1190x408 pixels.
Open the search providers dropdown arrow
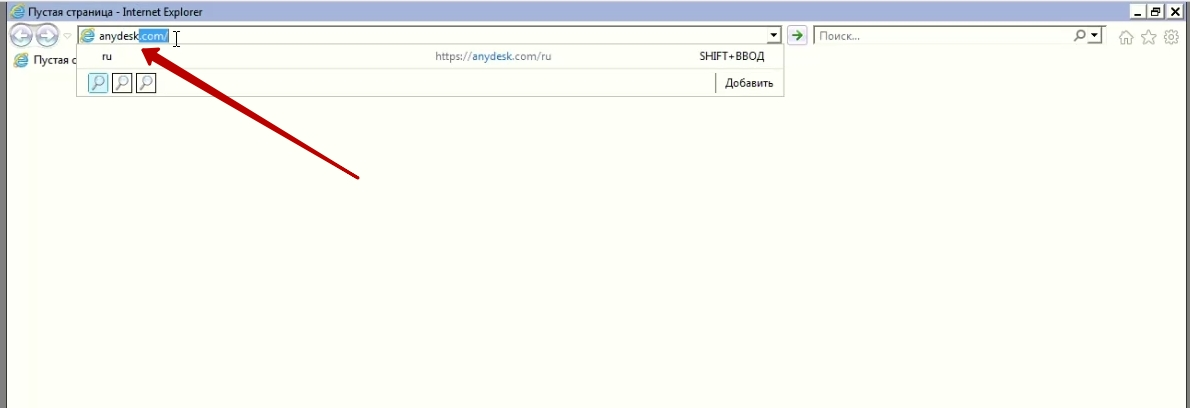click(x=1094, y=36)
